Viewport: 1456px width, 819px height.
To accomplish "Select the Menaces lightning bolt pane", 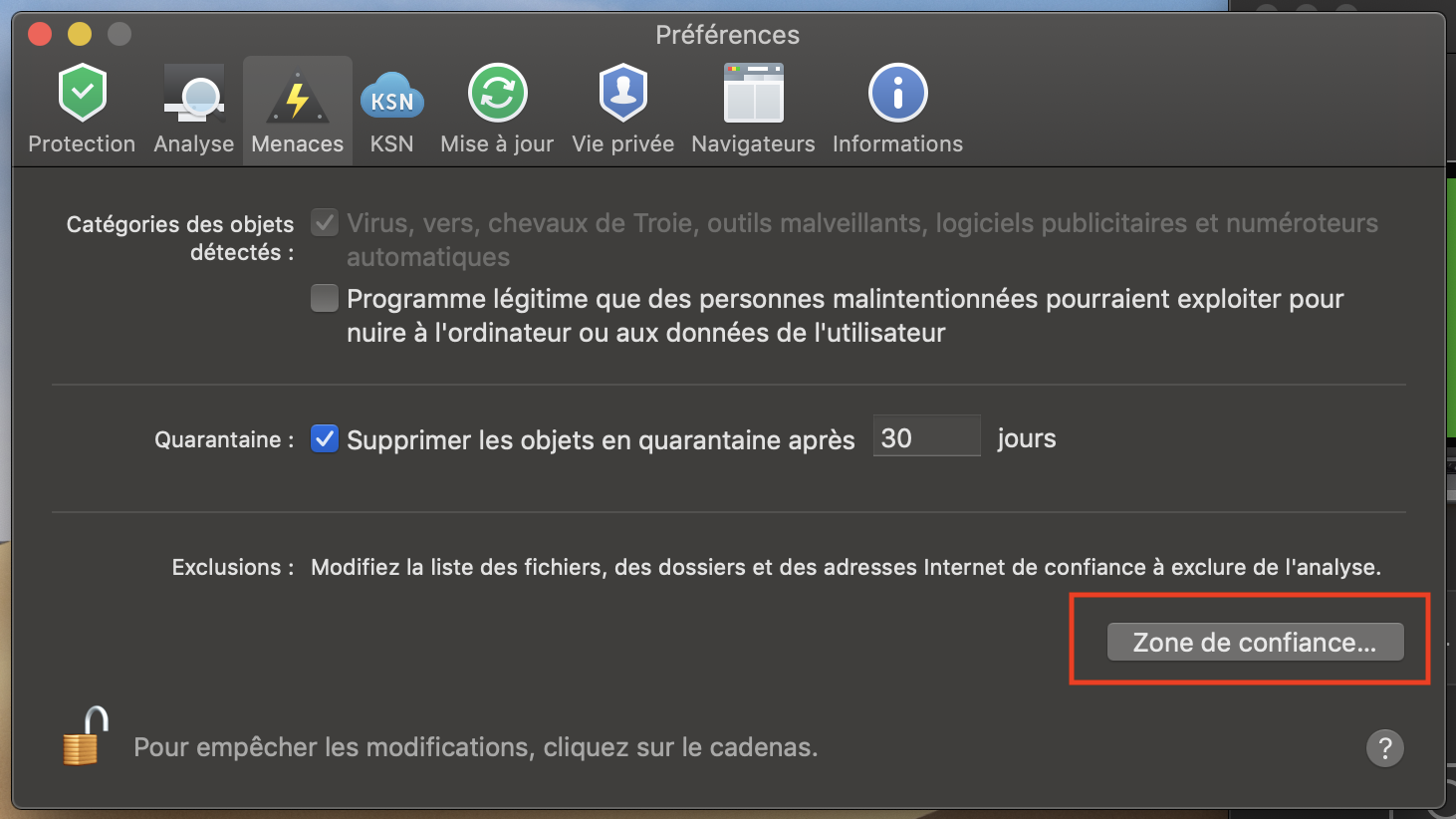I will tap(297, 110).
